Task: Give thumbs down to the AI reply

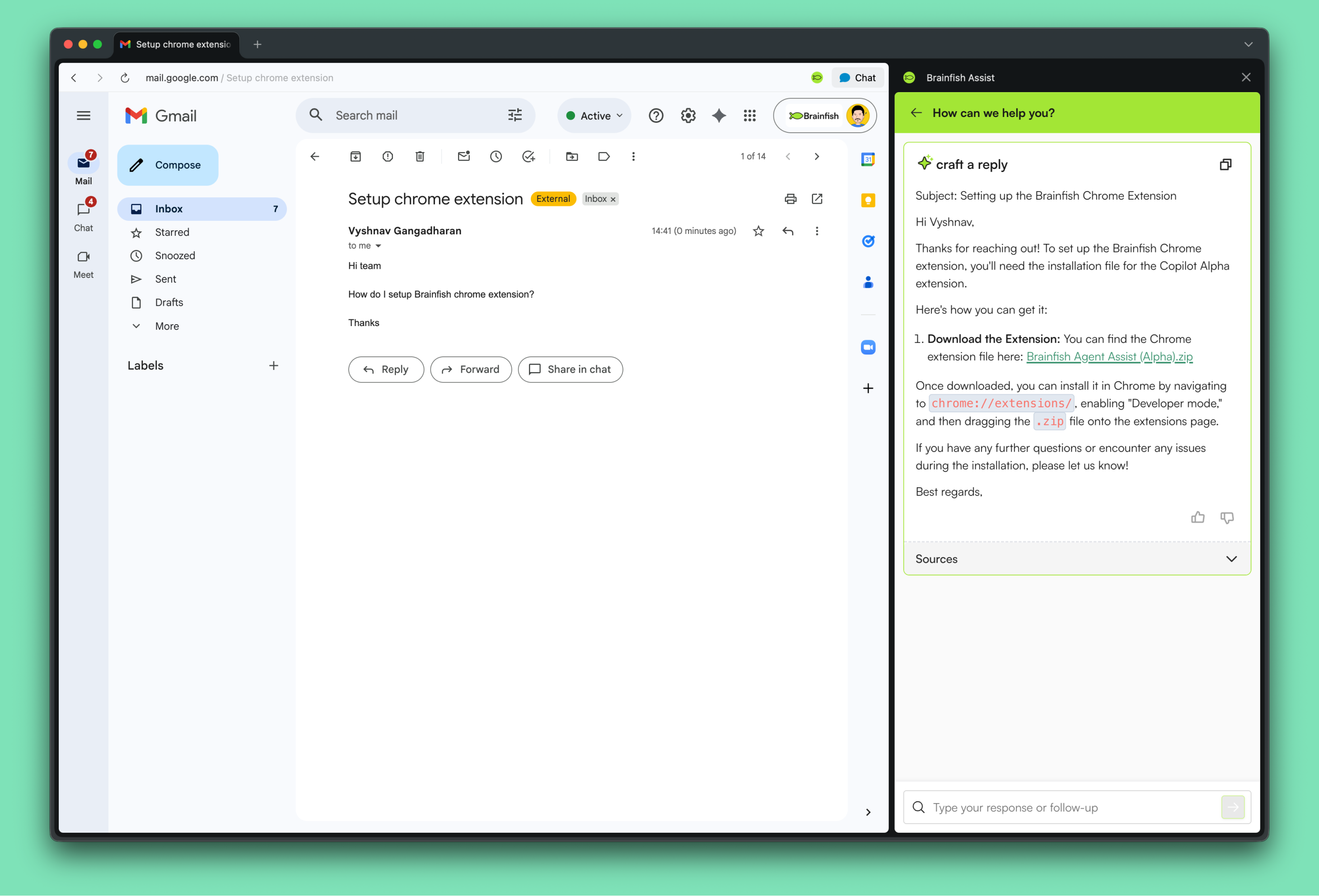Action: (x=1227, y=517)
